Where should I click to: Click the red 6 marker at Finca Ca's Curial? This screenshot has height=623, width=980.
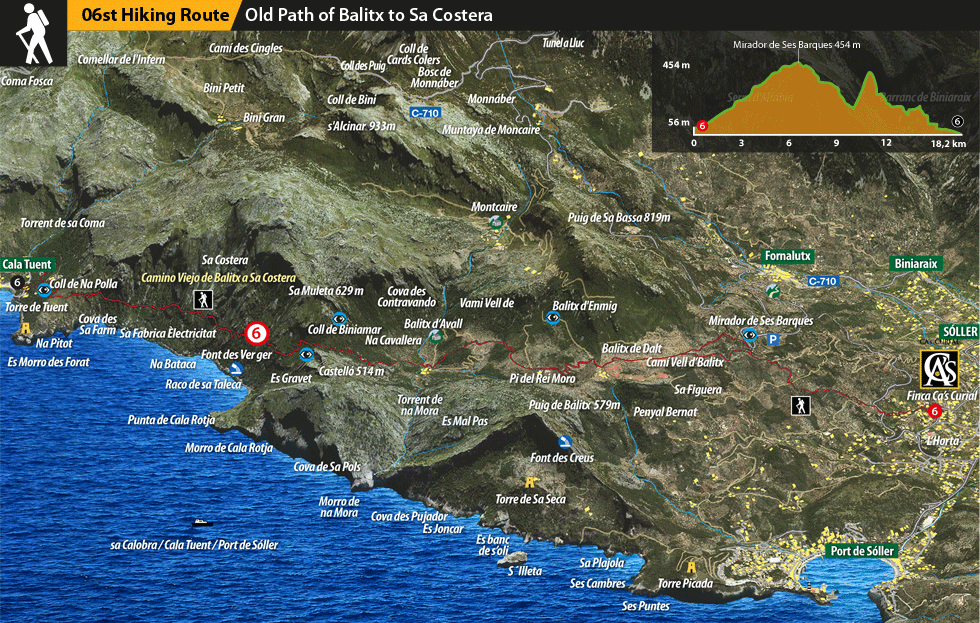pyautogui.click(x=934, y=411)
